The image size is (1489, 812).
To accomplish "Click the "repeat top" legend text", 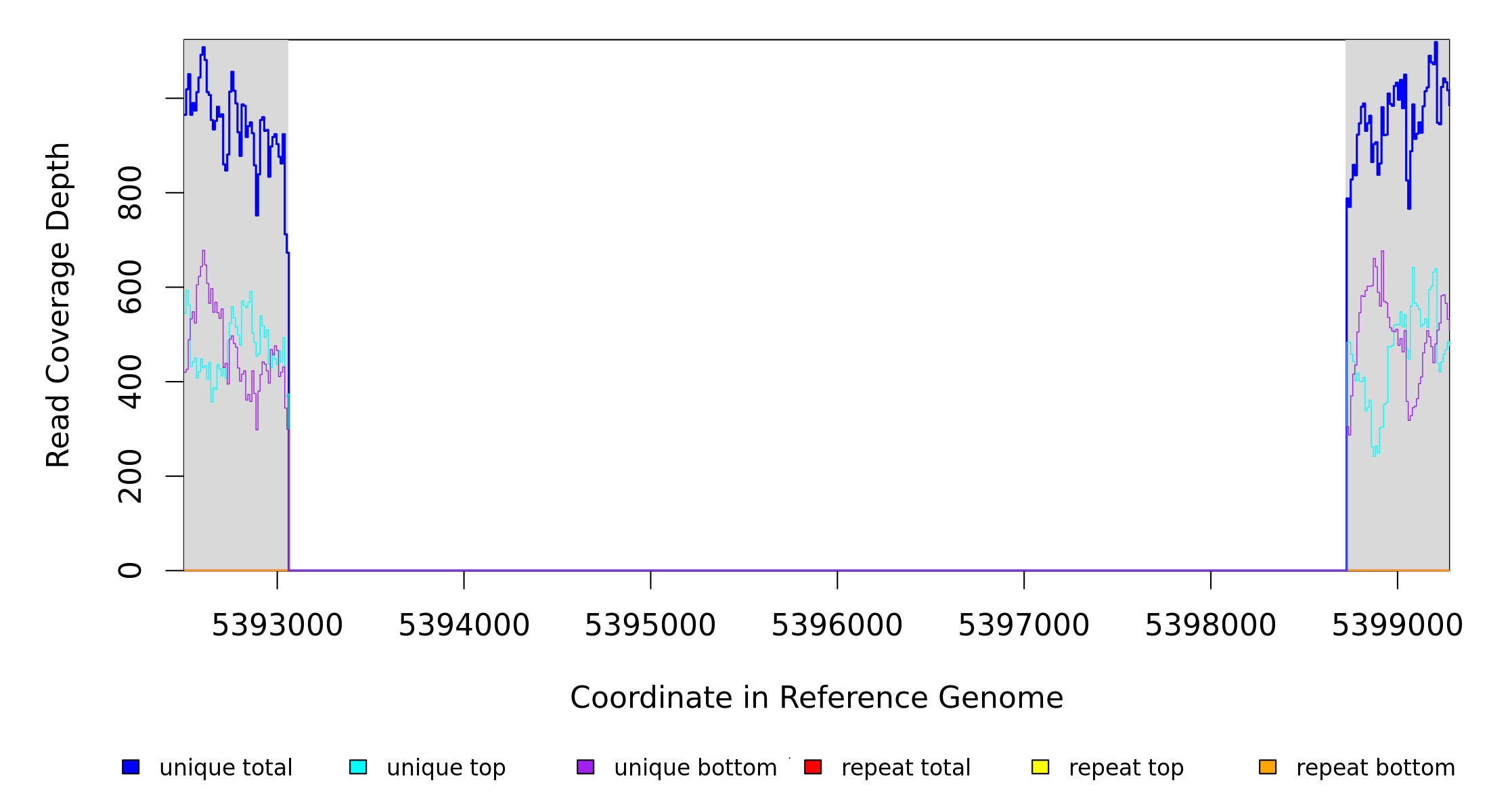I will pos(1126,768).
